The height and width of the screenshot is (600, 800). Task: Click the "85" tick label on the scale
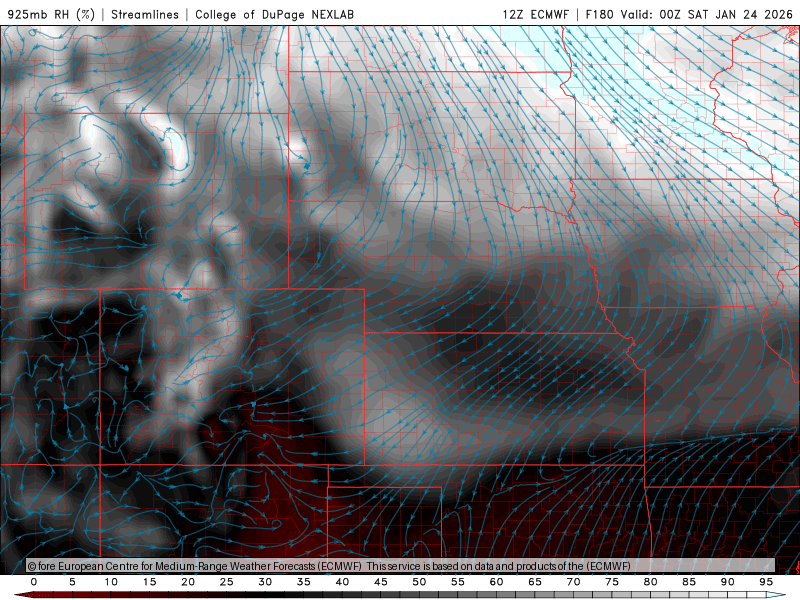[689, 582]
